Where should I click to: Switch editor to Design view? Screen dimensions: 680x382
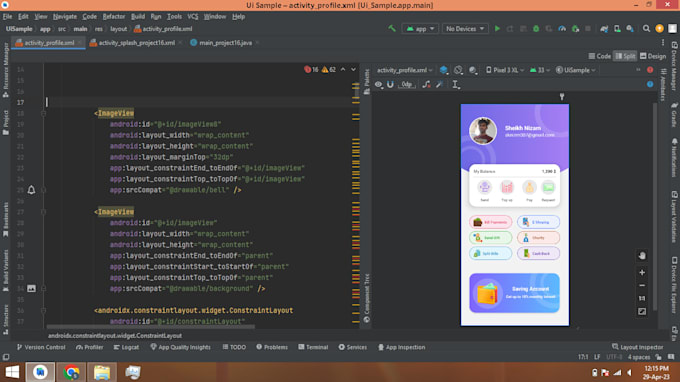pyautogui.click(x=653, y=56)
